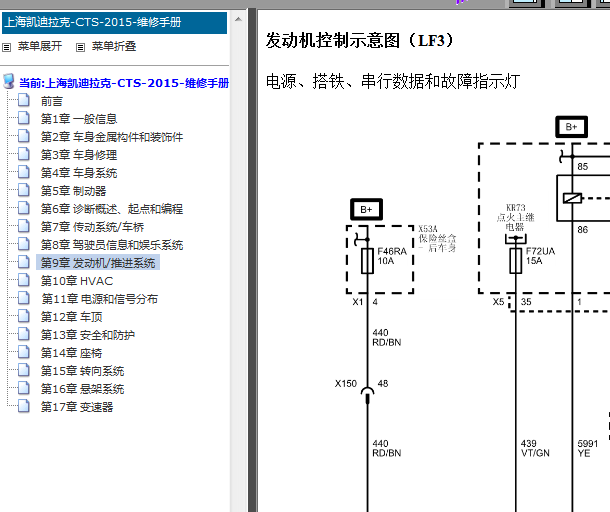
Task: Open 第1章 一般信息 chapter
Action: click(x=79, y=119)
